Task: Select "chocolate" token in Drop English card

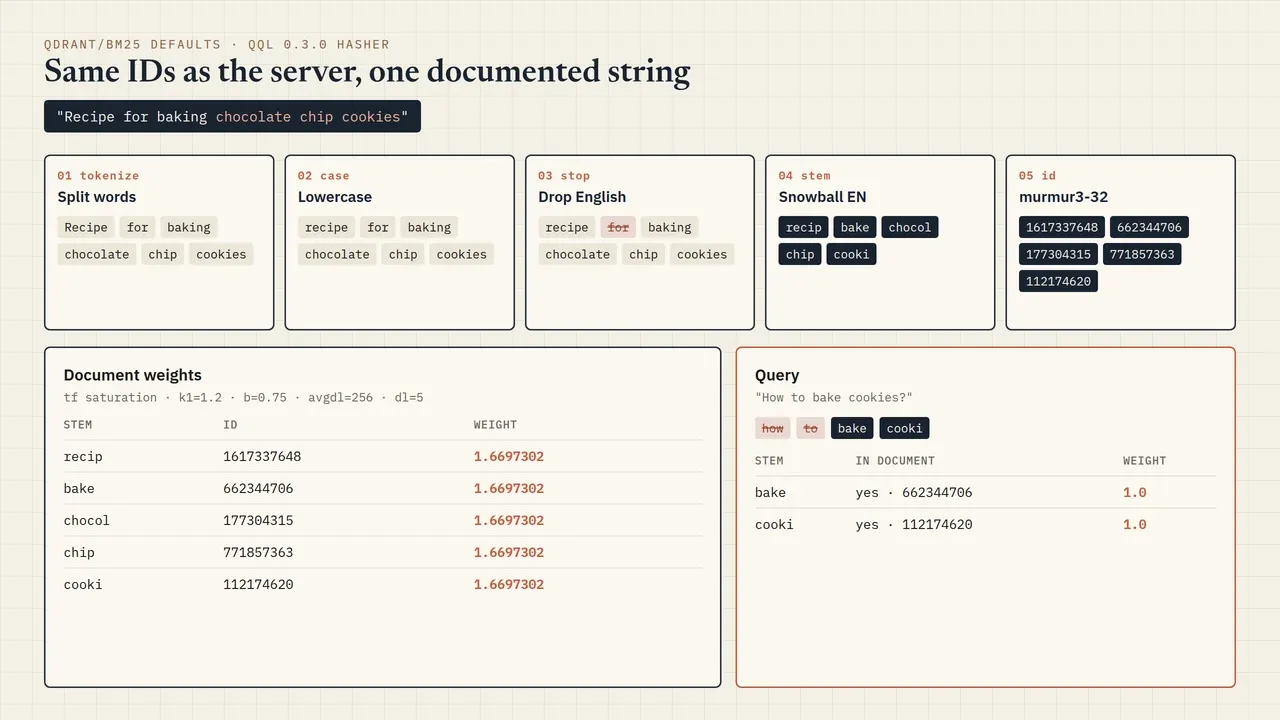Action: click(578, 254)
